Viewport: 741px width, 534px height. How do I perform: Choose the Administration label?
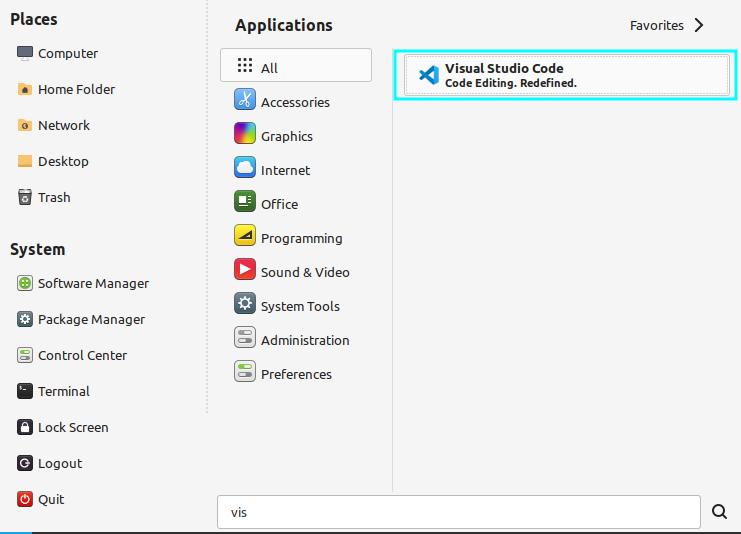[x=305, y=341]
